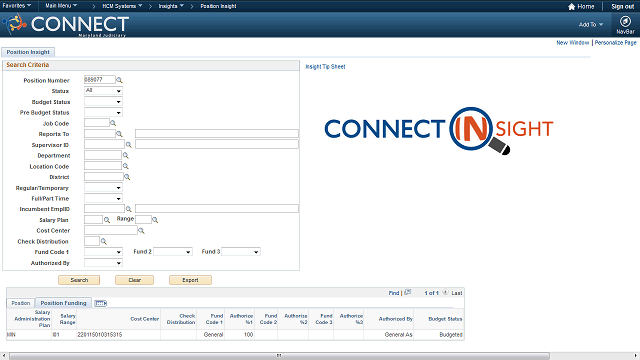Click the Search button
The height and width of the screenshot is (360, 640).
pyautogui.click(x=79, y=280)
